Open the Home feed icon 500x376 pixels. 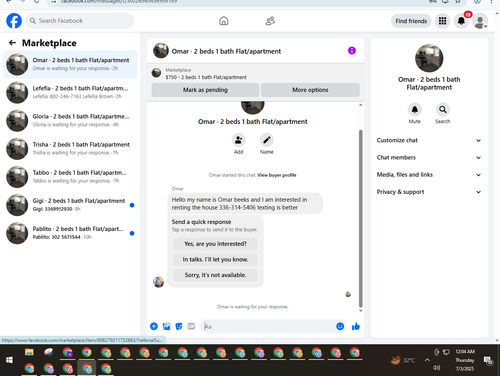(224, 21)
